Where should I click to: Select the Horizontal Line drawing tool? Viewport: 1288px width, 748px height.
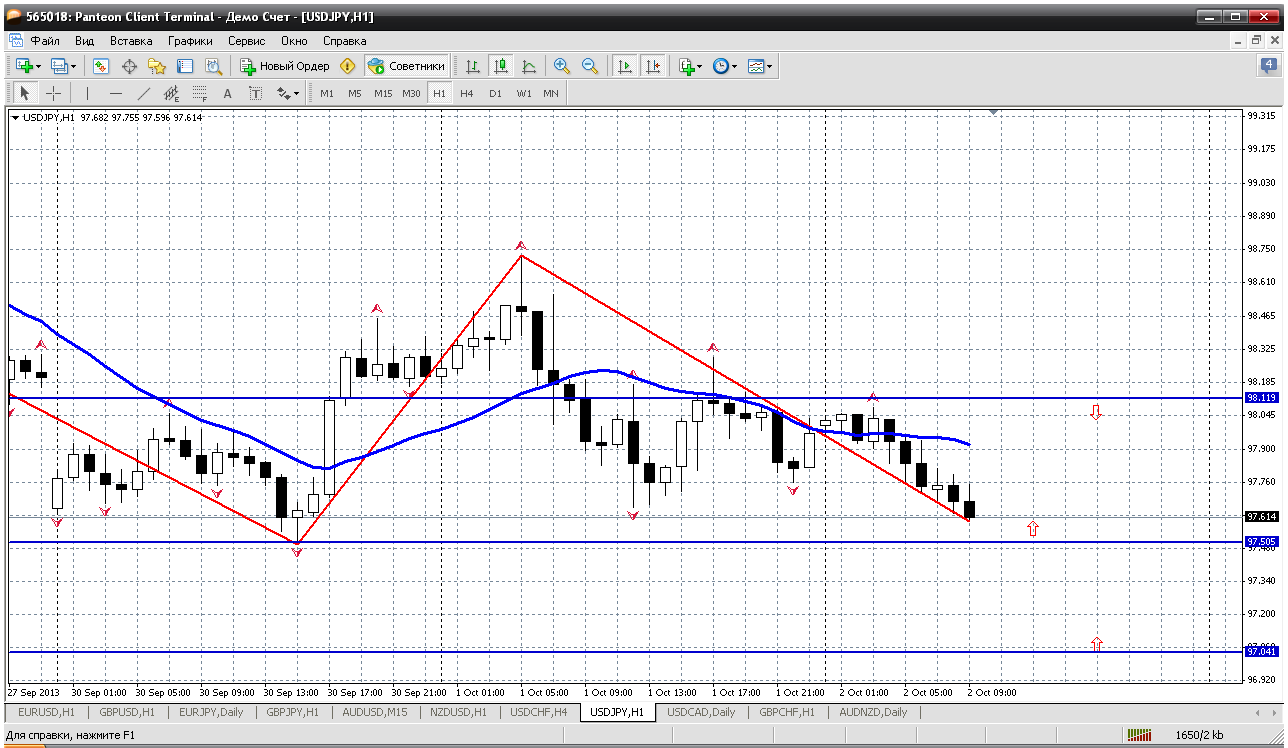115,93
